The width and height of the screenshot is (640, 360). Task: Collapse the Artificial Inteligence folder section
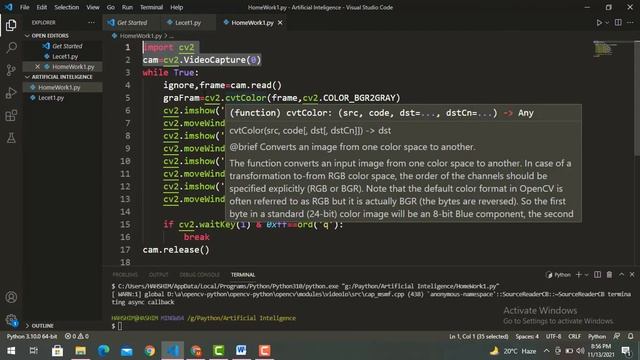(62, 77)
